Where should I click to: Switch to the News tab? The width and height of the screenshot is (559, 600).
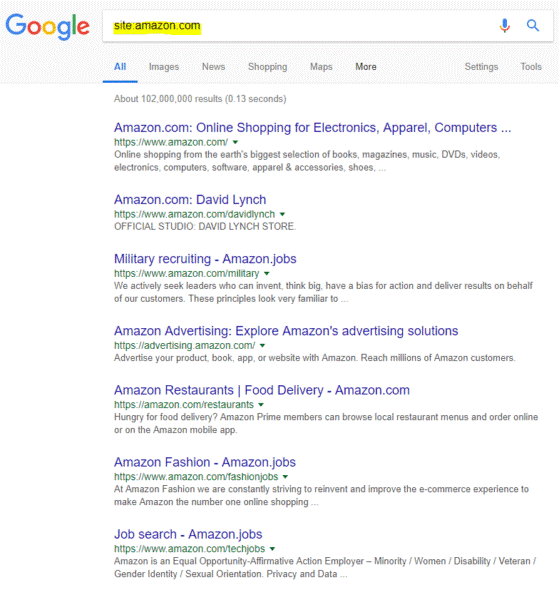point(213,67)
